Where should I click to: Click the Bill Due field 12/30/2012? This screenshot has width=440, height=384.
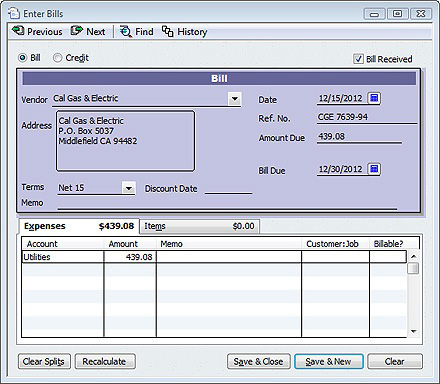tap(341, 169)
